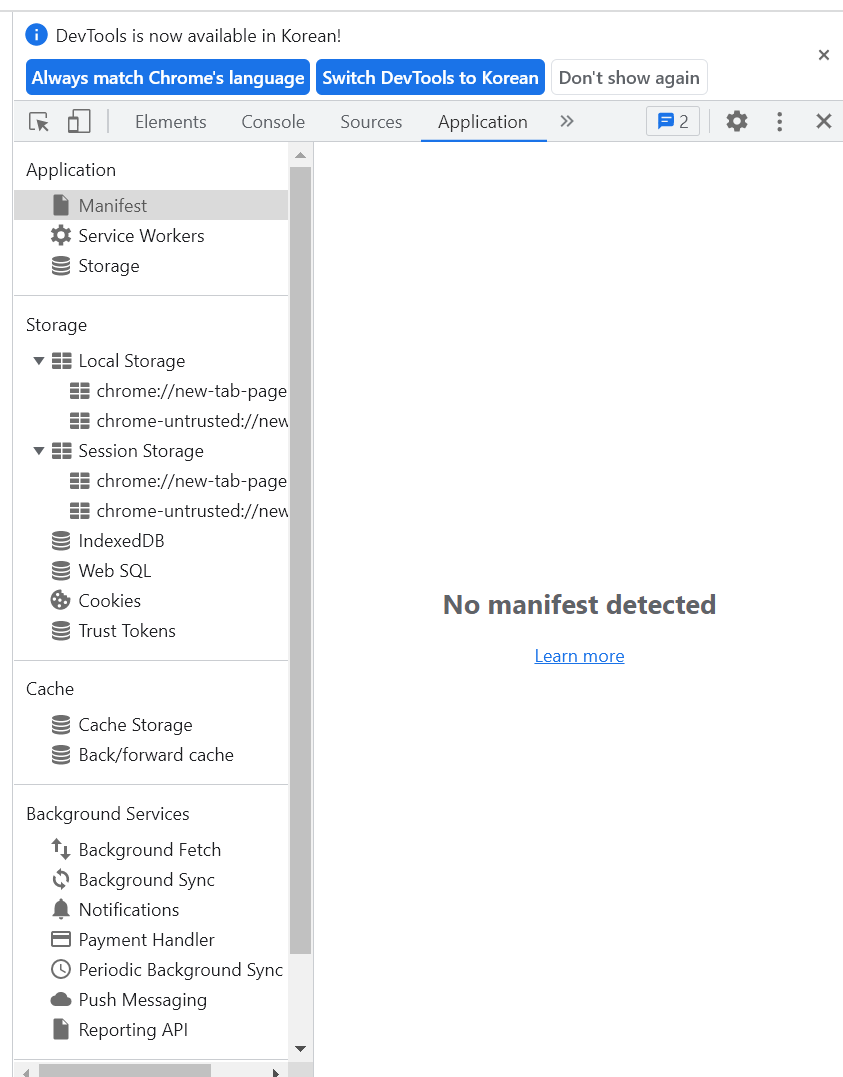Viewport: 843px width, 1077px height.
Task: Toggle the device toolbar icon
Action: click(x=79, y=122)
